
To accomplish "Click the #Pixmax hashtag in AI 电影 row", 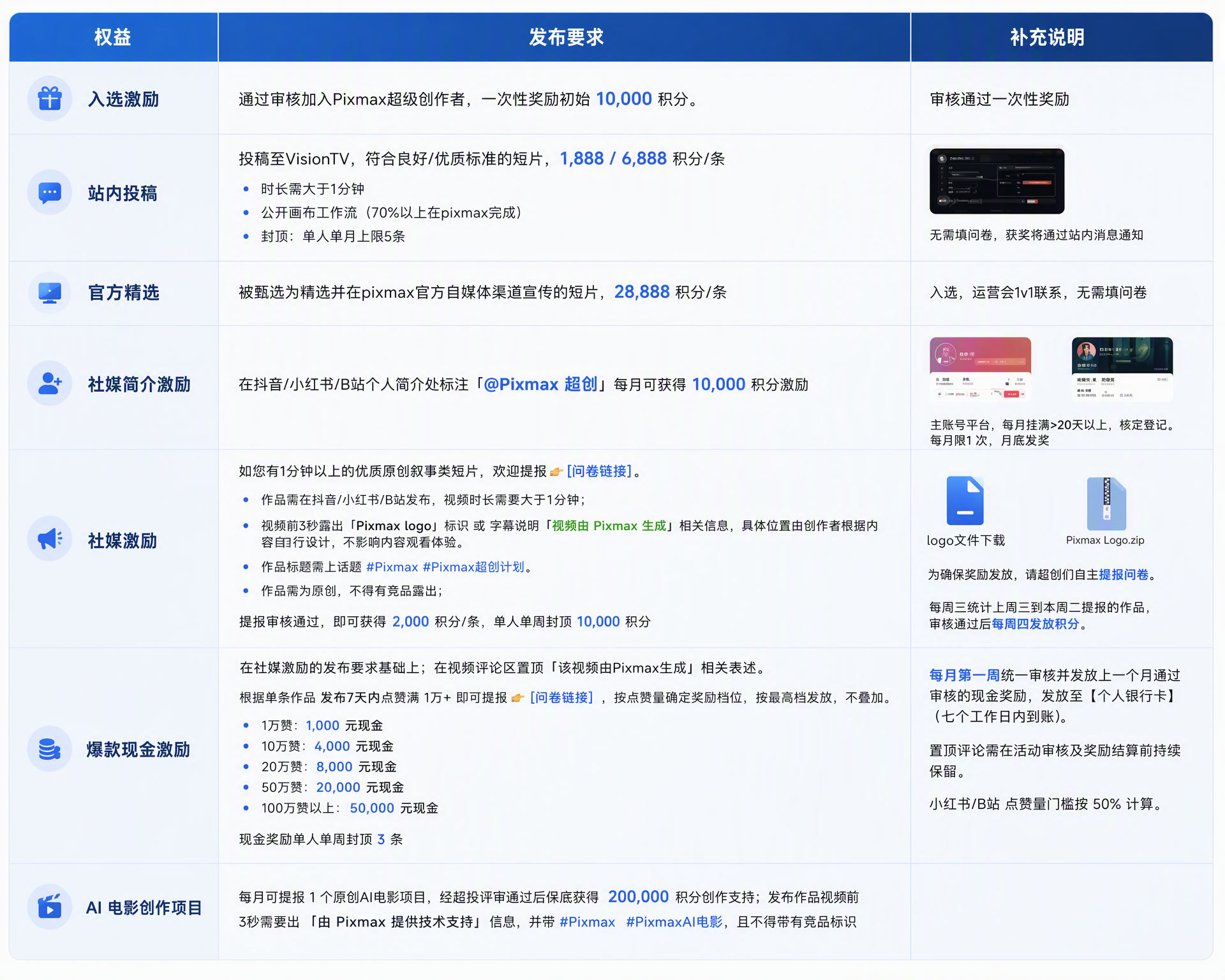I will coord(587,922).
